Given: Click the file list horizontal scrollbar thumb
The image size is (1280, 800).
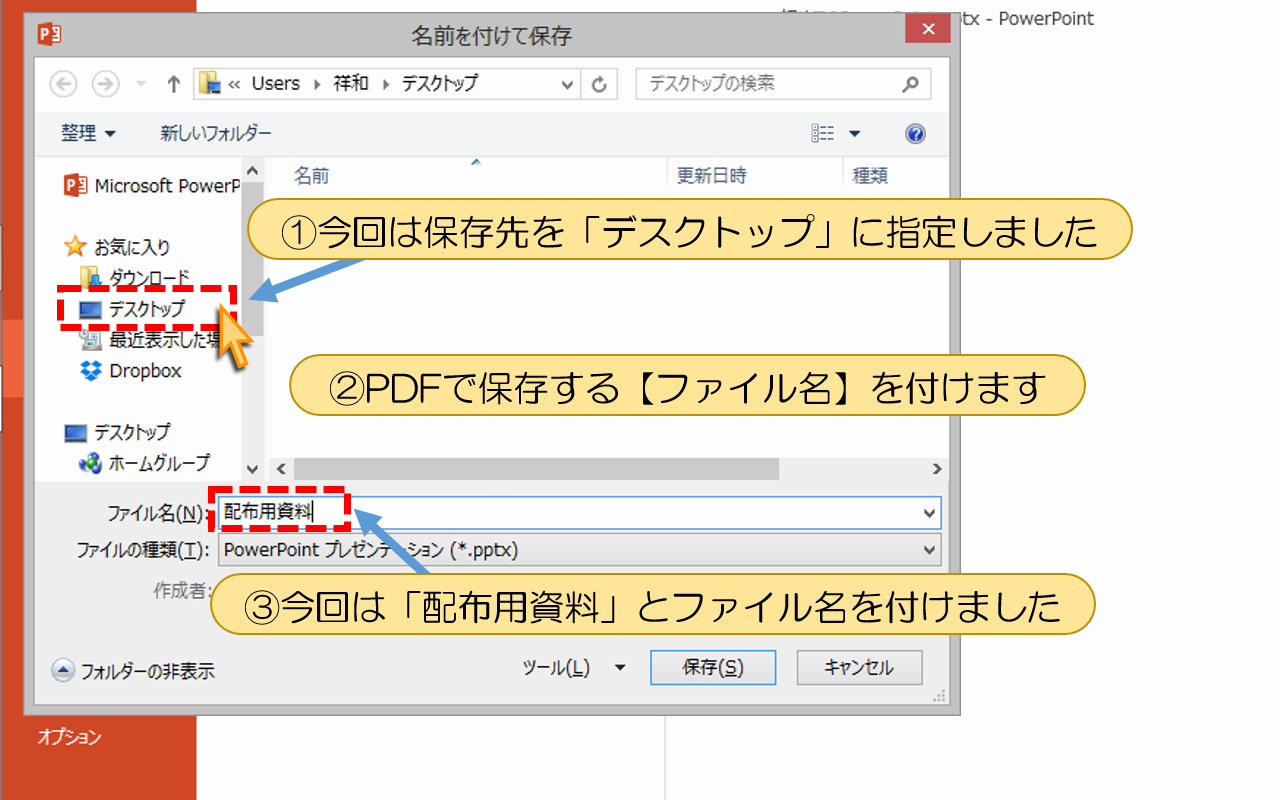Looking at the screenshot, I should [536, 469].
